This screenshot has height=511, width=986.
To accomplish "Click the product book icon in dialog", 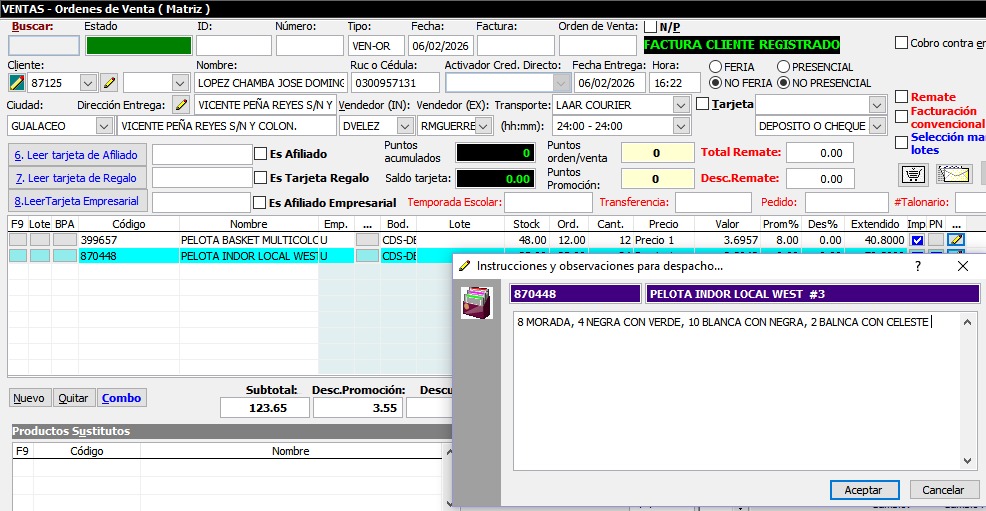I will click(x=476, y=303).
